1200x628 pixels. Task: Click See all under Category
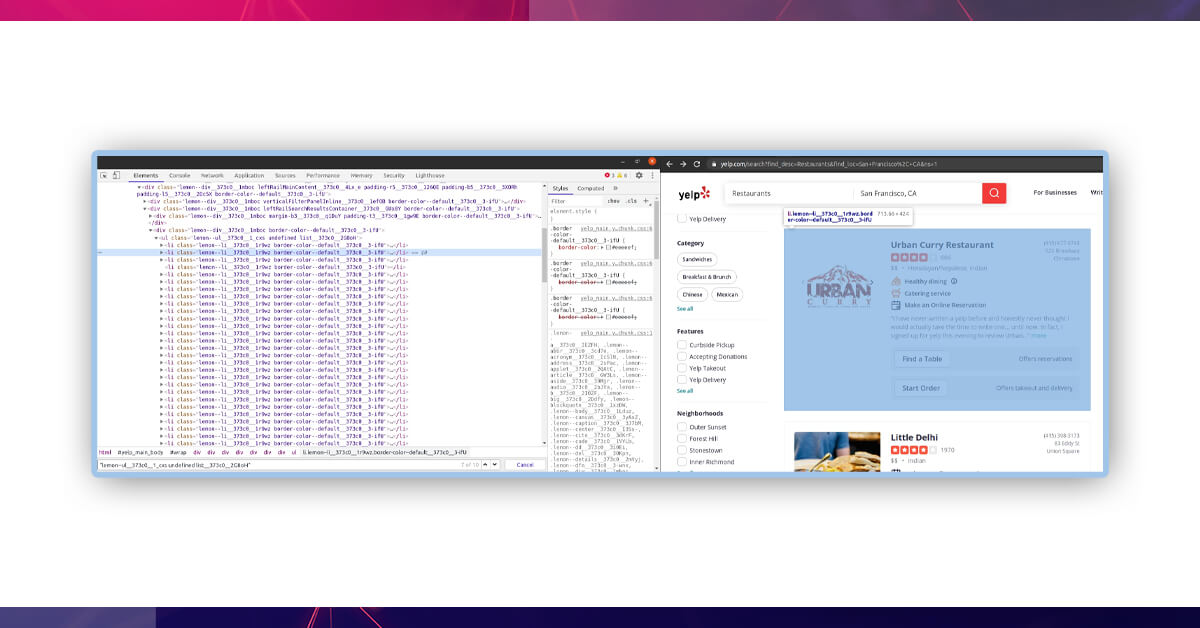click(x=685, y=308)
